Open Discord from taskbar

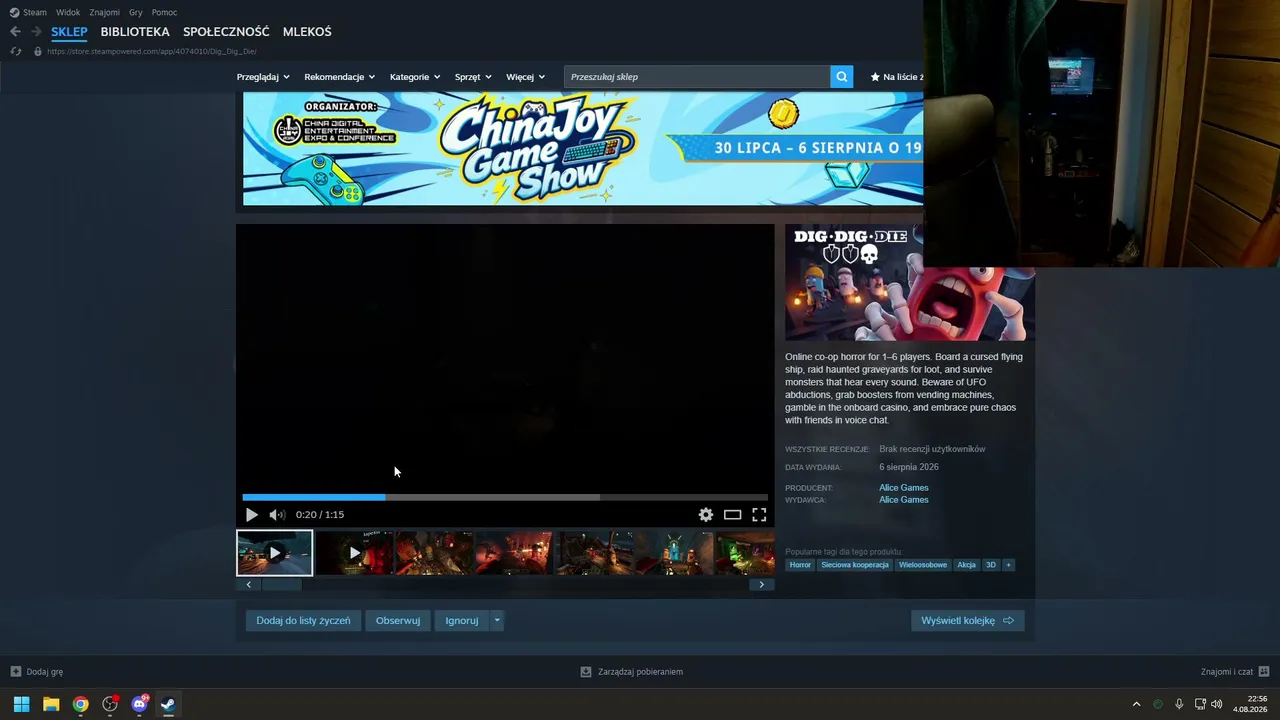(x=139, y=704)
